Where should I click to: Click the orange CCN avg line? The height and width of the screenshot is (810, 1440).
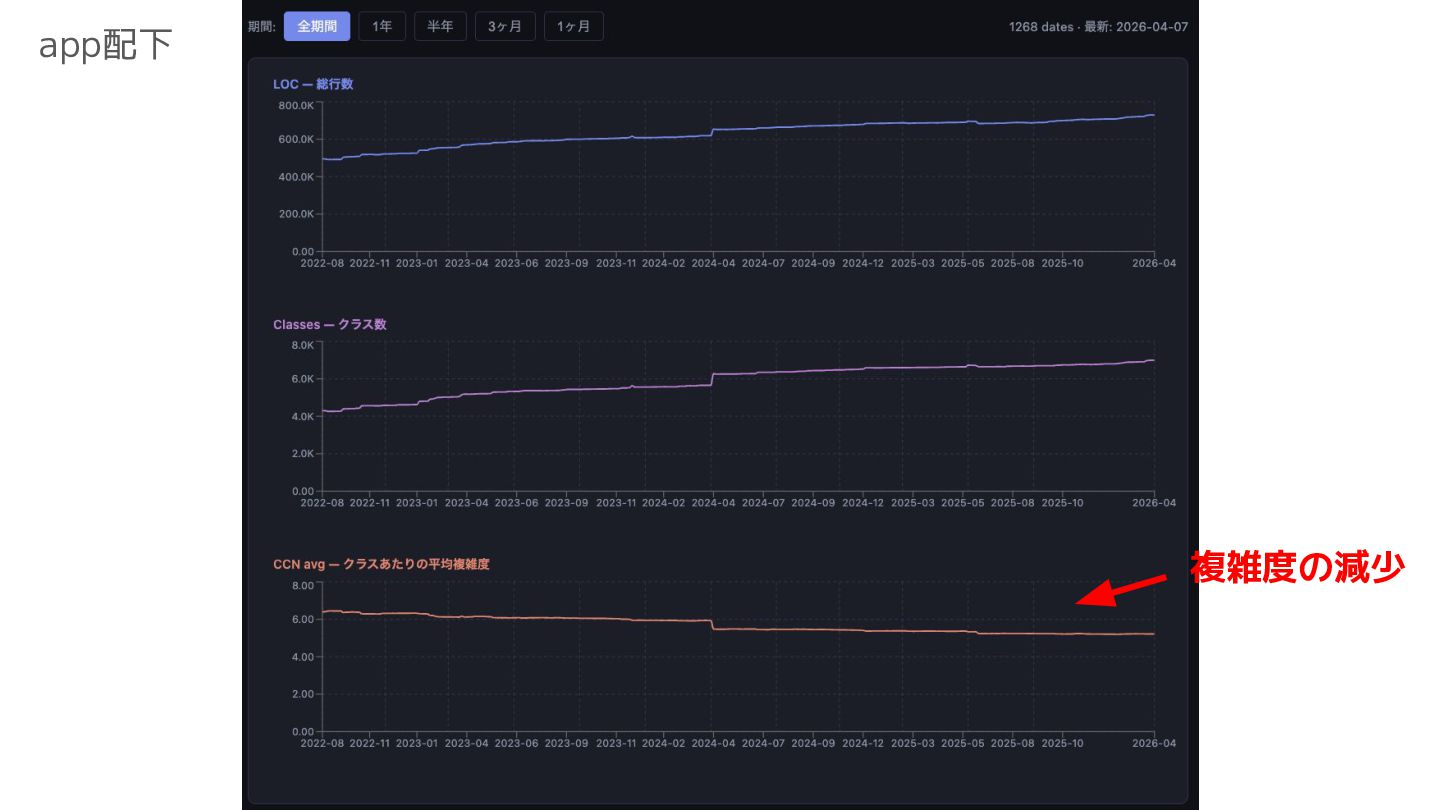tap(740, 628)
